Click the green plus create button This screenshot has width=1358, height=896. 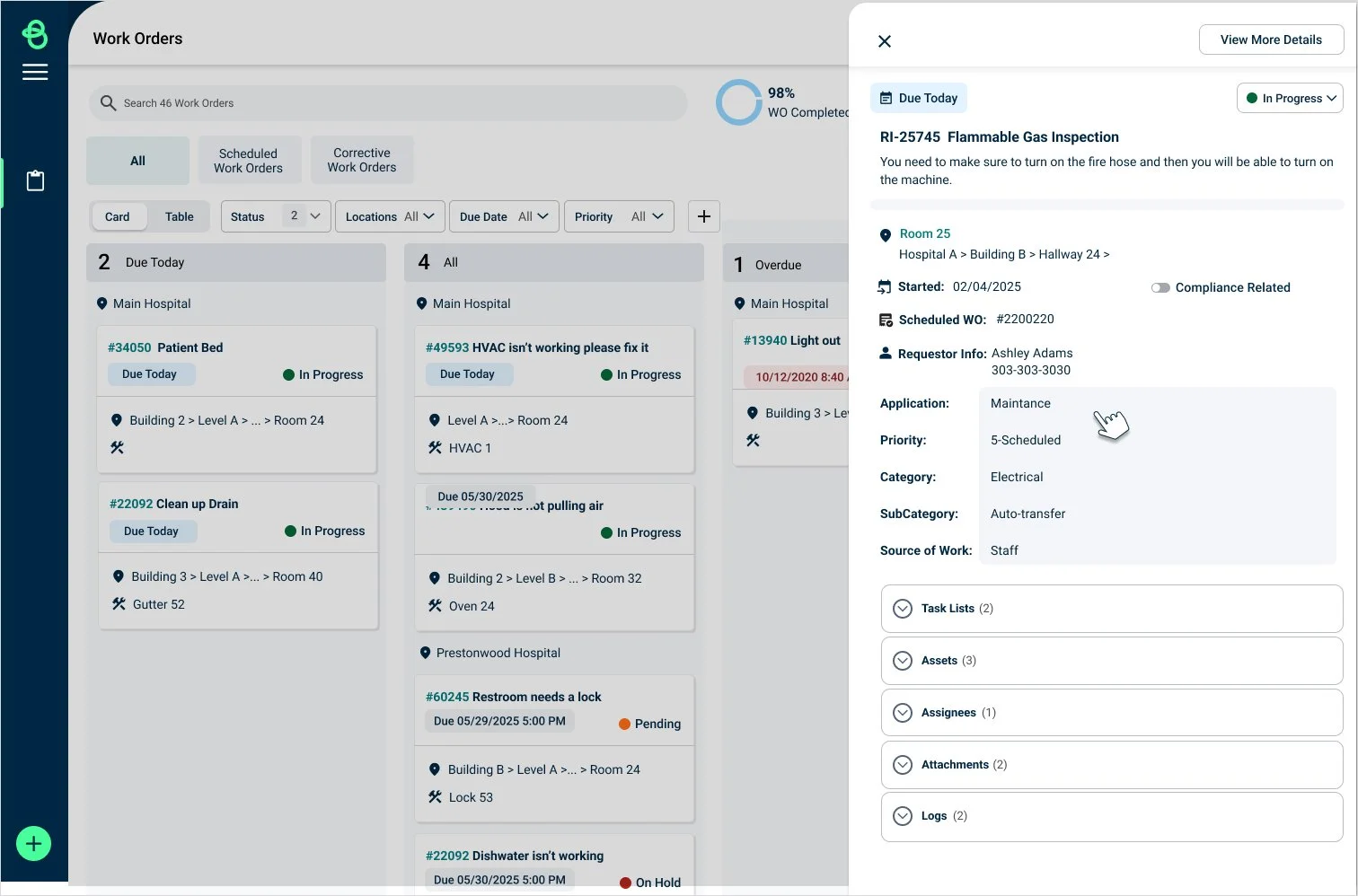(34, 843)
